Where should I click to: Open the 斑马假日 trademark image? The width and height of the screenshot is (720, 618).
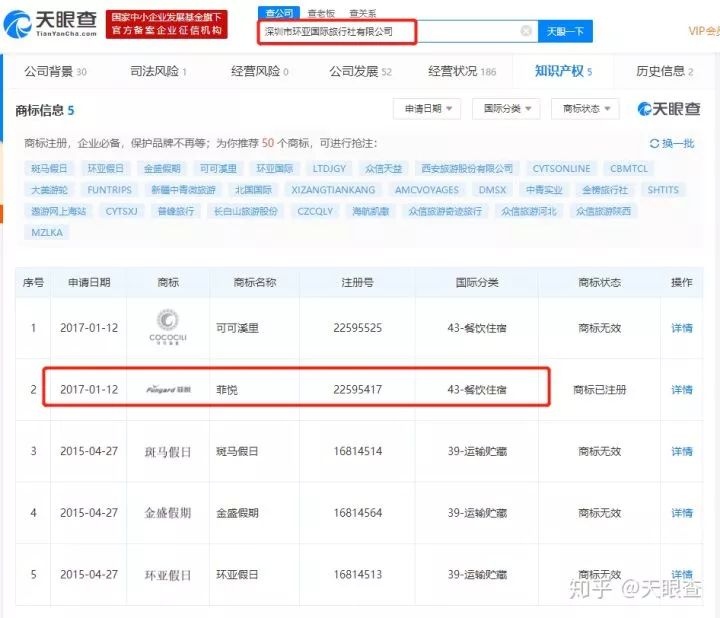click(168, 452)
